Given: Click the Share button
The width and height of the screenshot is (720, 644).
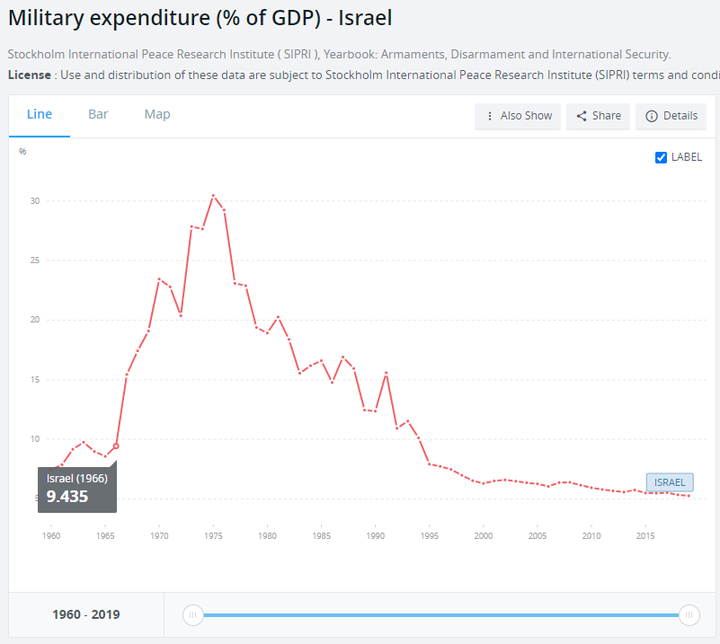Looking at the screenshot, I should coord(598,116).
